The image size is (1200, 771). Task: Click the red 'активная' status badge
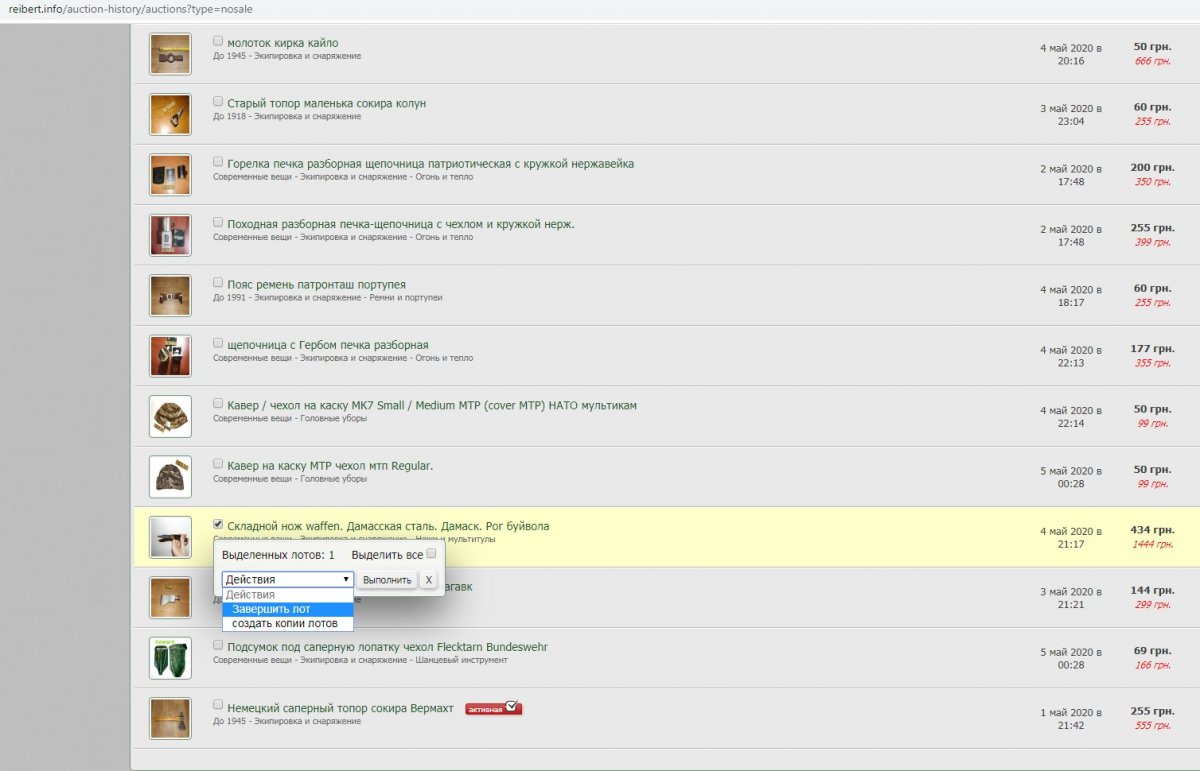click(x=494, y=708)
